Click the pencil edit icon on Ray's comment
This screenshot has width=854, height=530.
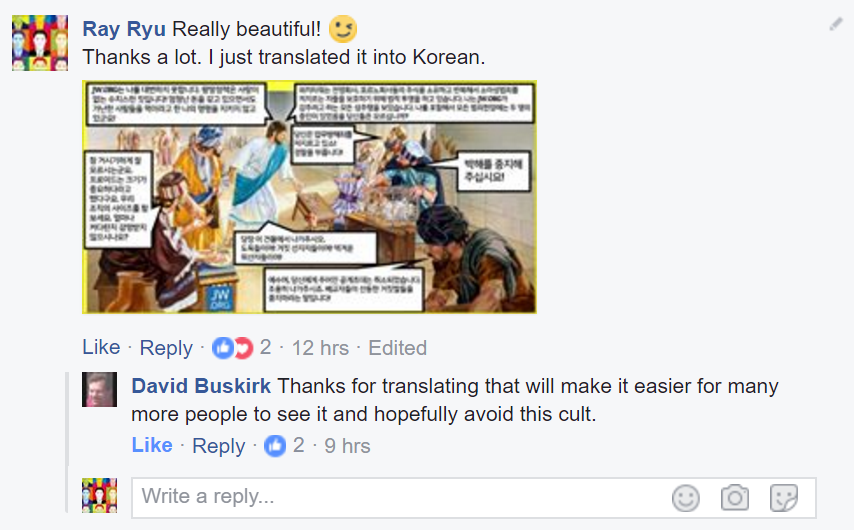tap(836, 24)
